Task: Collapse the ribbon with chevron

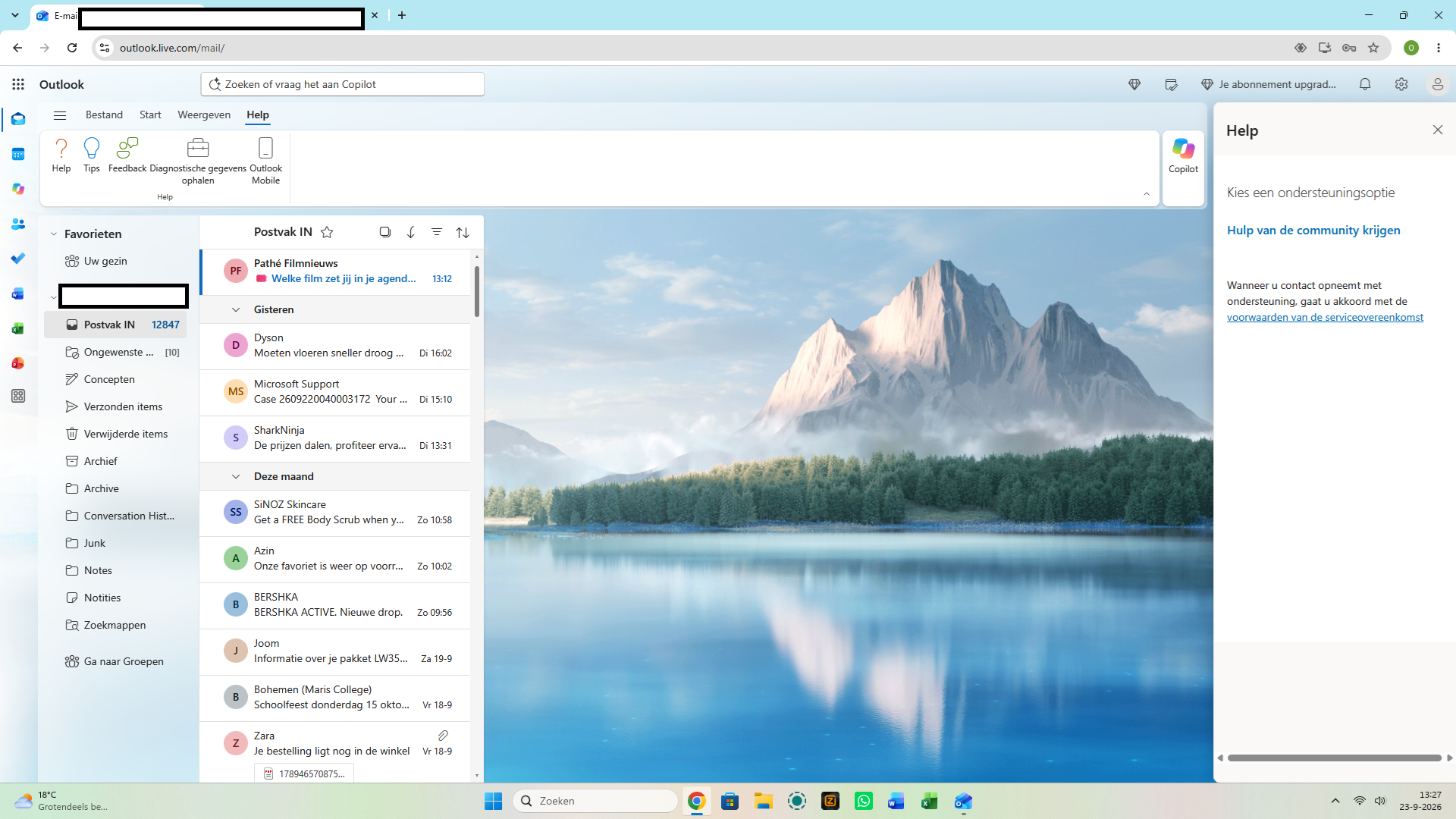Action: tap(1147, 194)
